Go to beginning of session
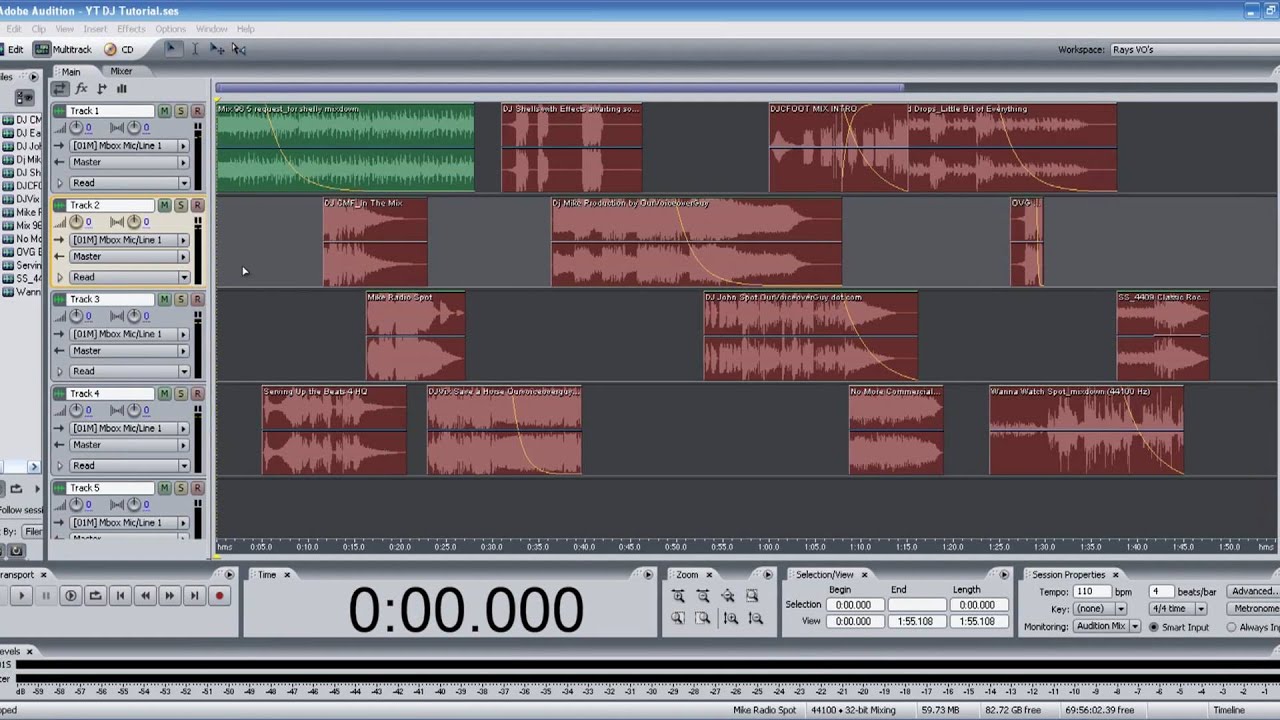Viewport: 1280px width, 720px height. [x=120, y=596]
